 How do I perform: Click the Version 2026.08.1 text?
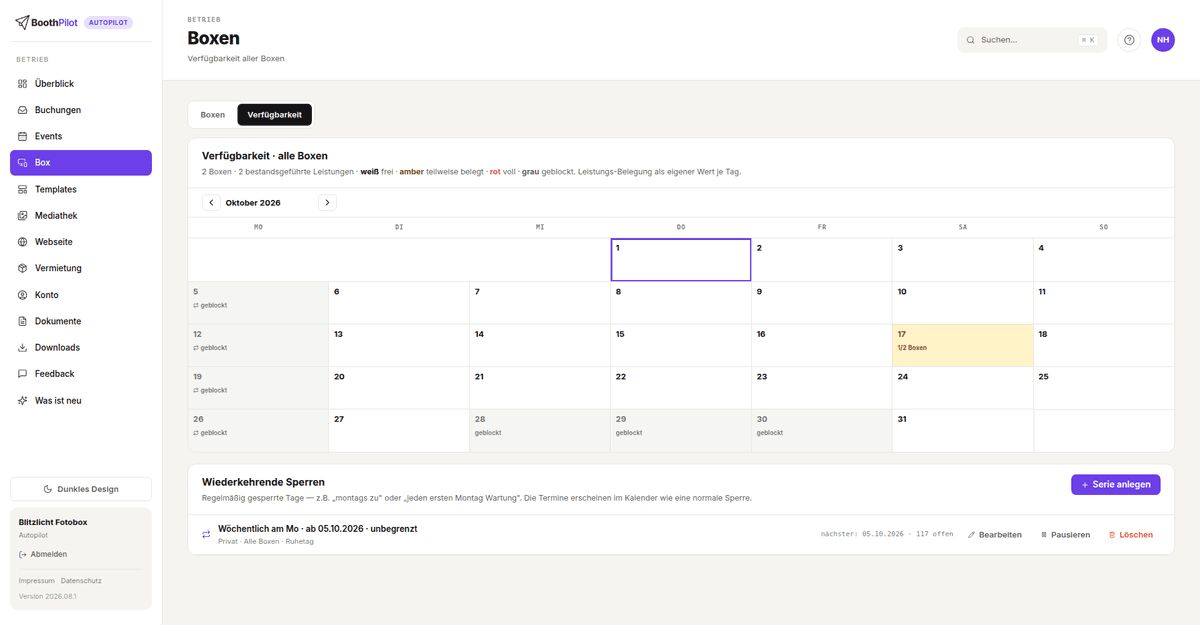tap(48, 597)
